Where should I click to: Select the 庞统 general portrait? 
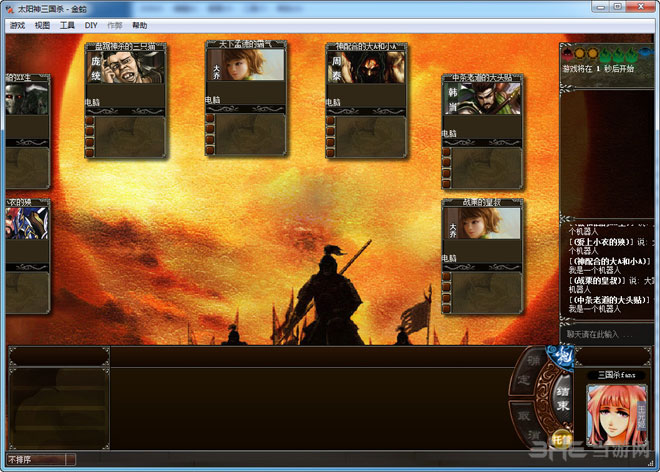(x=125, y=67)
